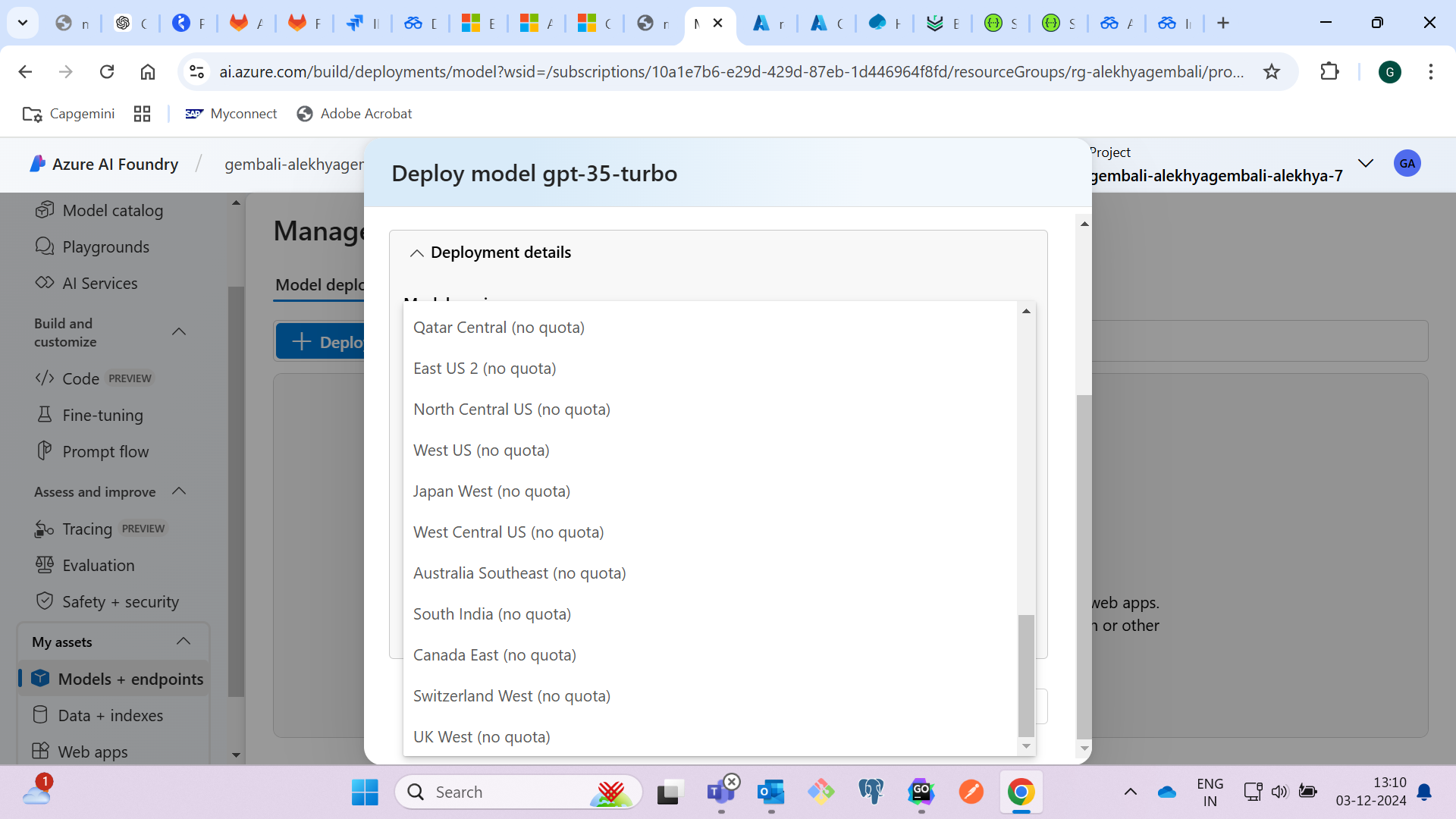Open Web apps page
Screen dimensions: 1456x819
point(80,752)
